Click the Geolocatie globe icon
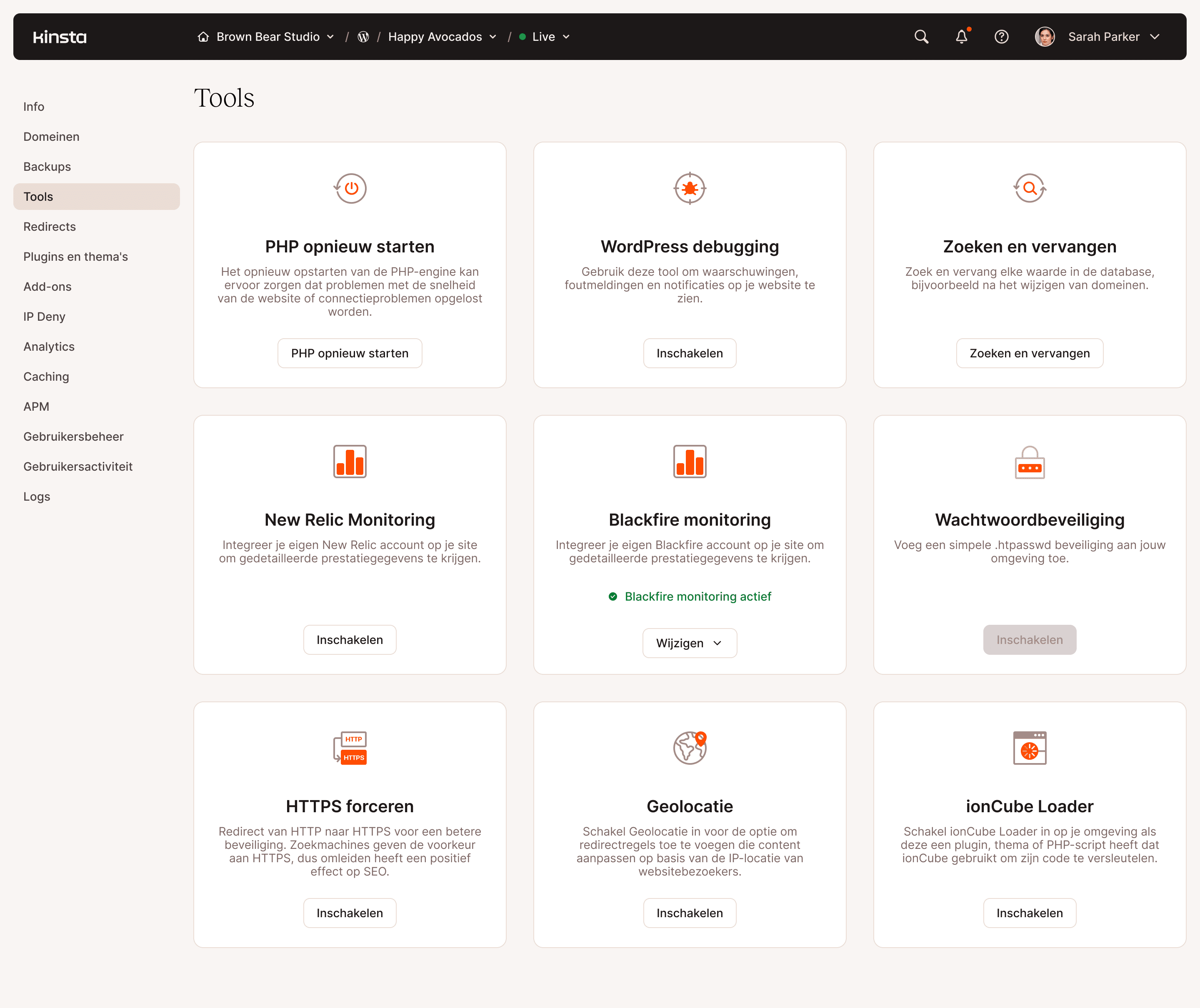1200x1008 pixels. coord(690,747)
